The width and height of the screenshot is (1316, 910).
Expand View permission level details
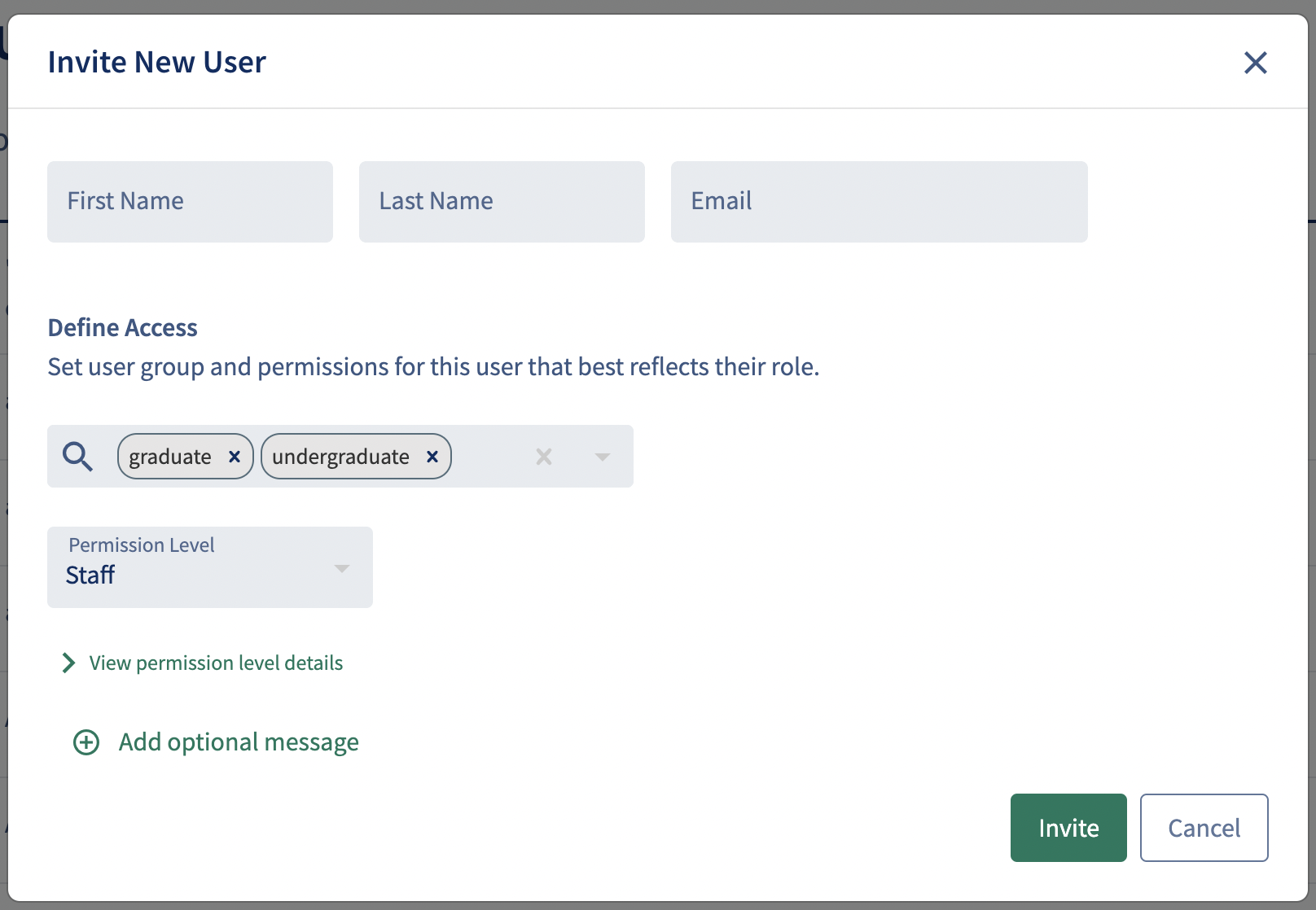tap(203, 663)
